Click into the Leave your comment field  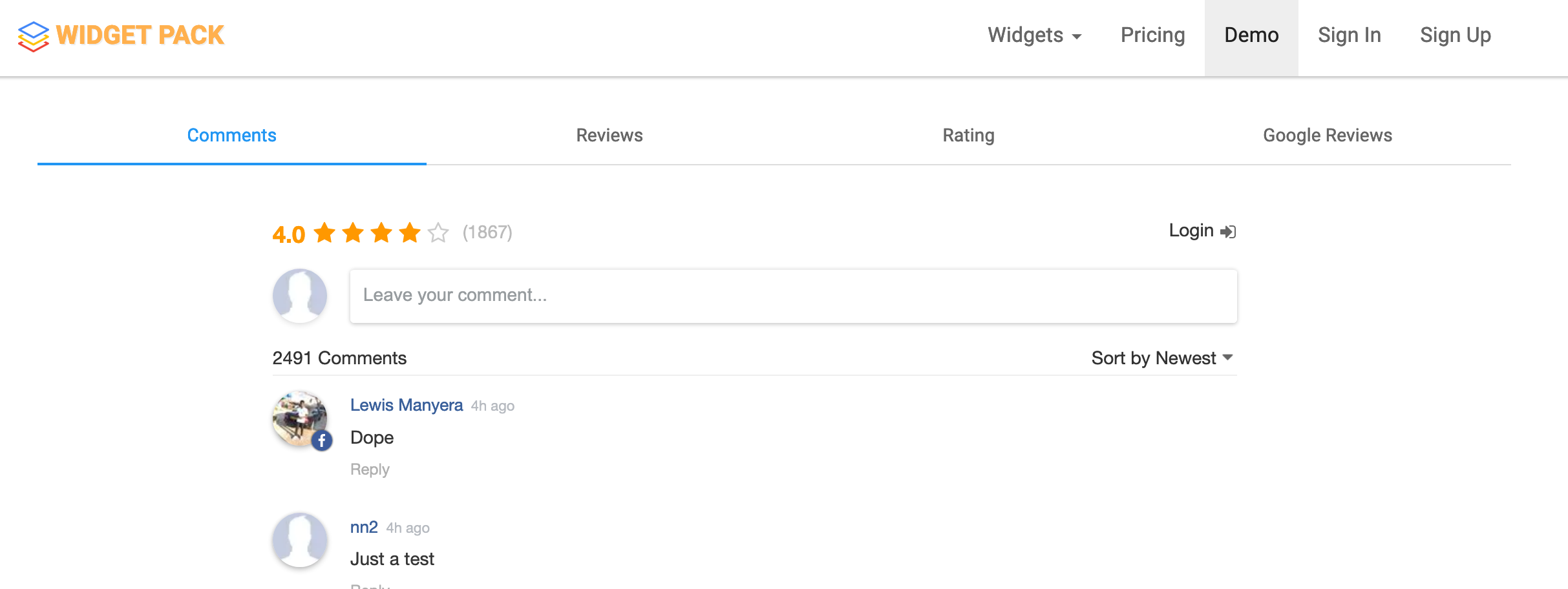(793, 296)
